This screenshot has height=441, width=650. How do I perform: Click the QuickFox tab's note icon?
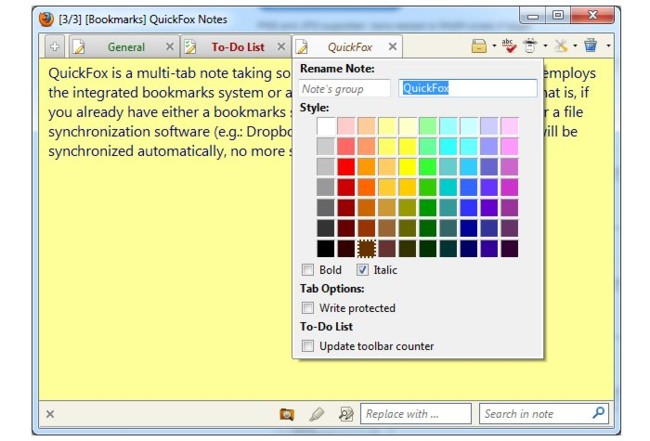point(301,47)
